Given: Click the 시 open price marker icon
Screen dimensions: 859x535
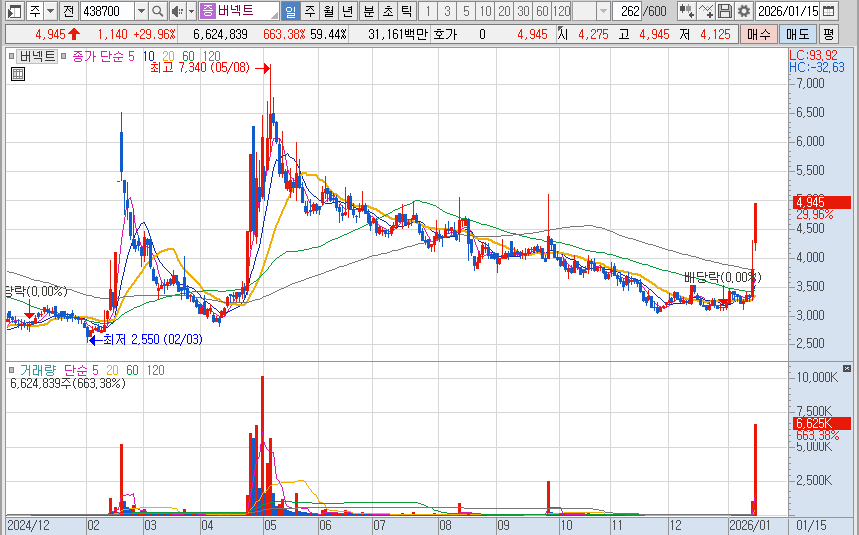Looking at the screenshot, I should pyautogui.click(x=563, y=34).
